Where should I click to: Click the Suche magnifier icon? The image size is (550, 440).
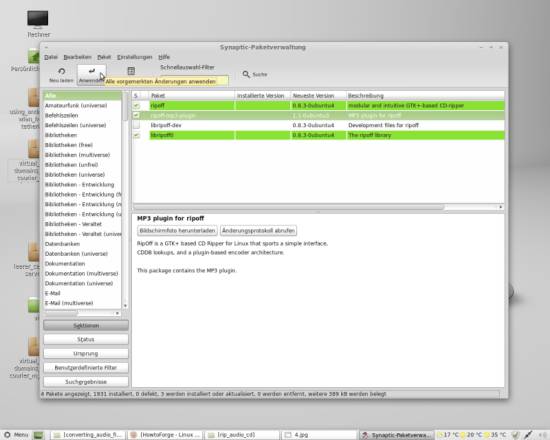click(246, 74)
